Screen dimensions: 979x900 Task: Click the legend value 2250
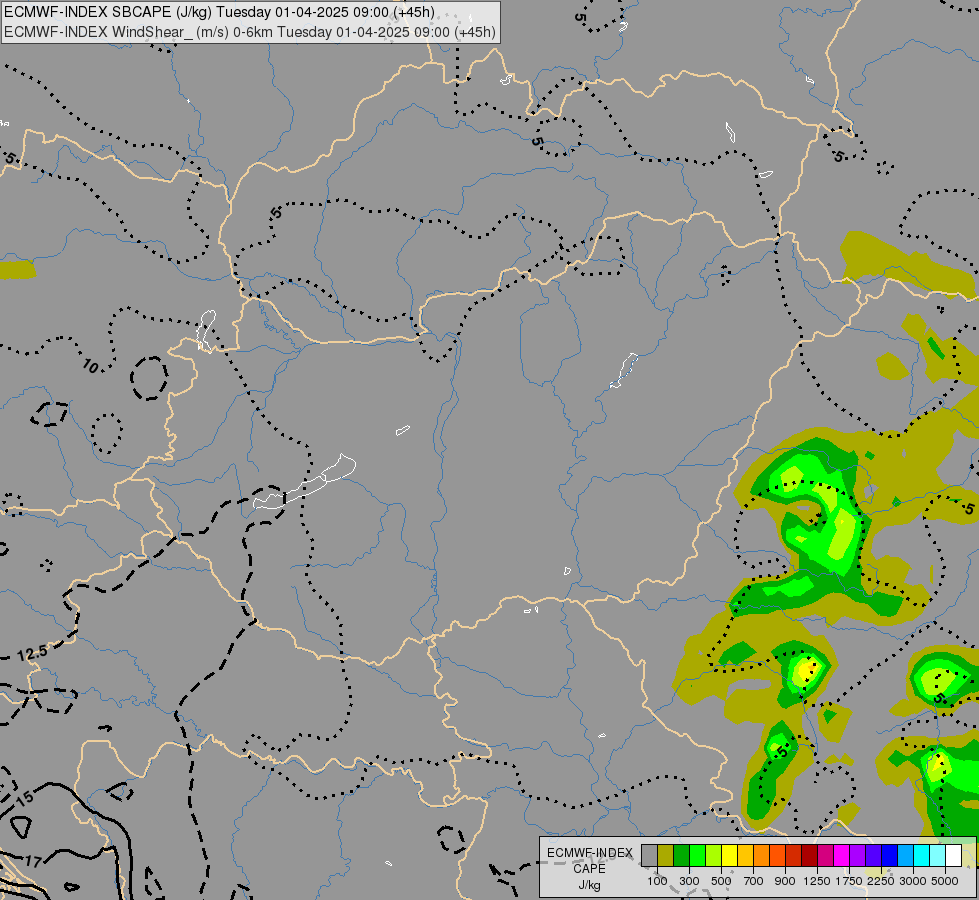click(x=881, y=881)
